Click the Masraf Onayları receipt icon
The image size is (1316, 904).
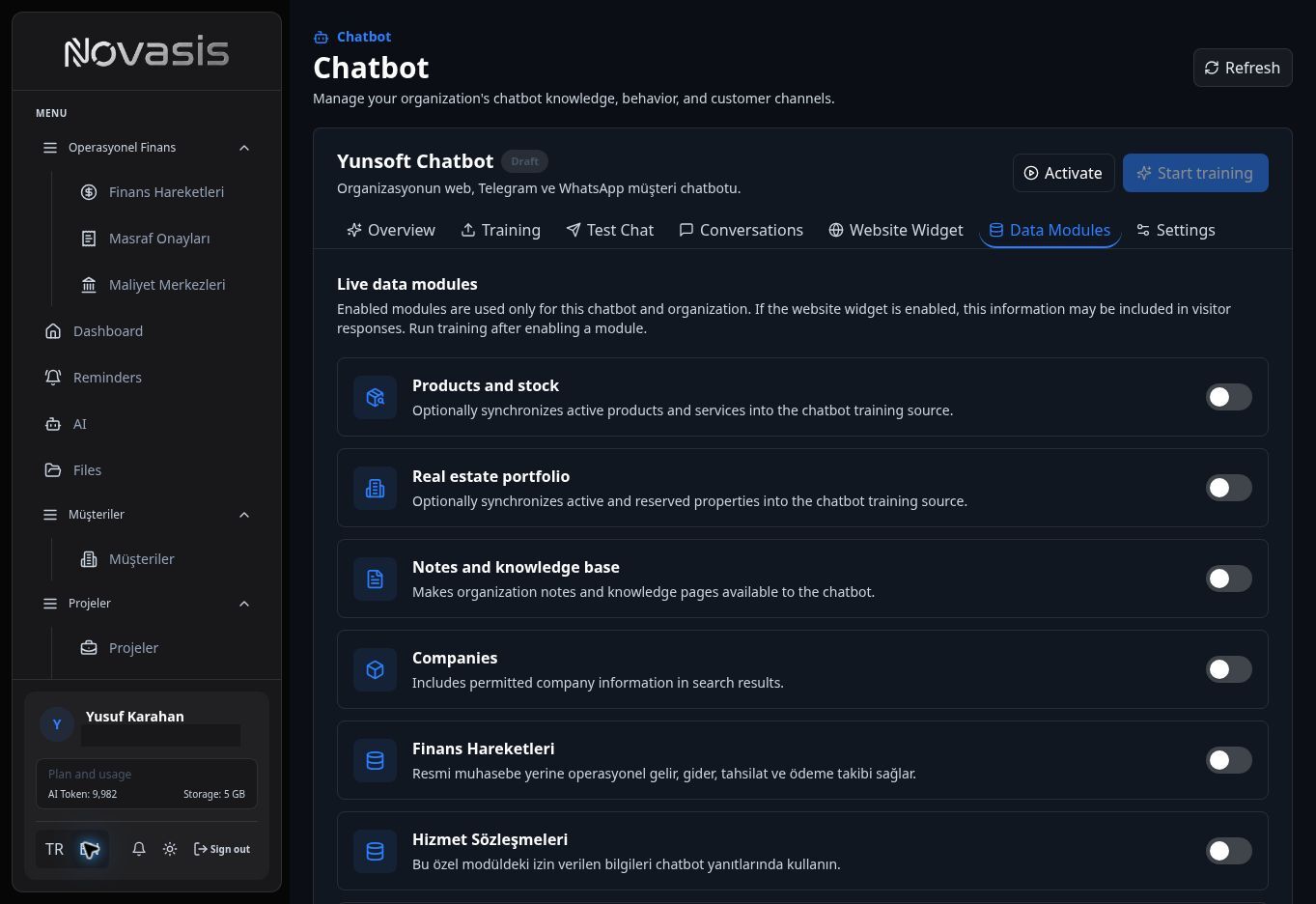pos(89,239)
